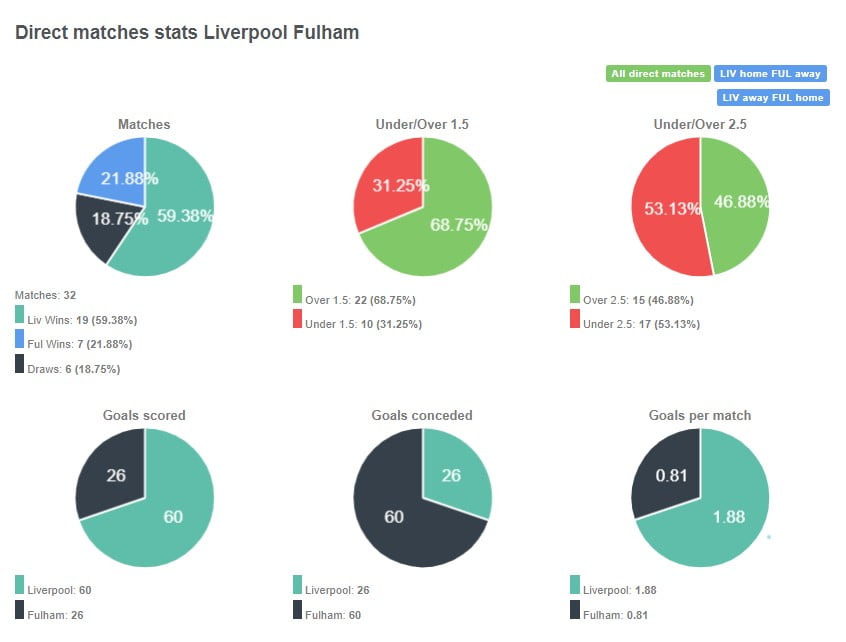Screen dimensions: 846x642
Task: Select the LIV home FUL away filter
Action: [771, 73]
